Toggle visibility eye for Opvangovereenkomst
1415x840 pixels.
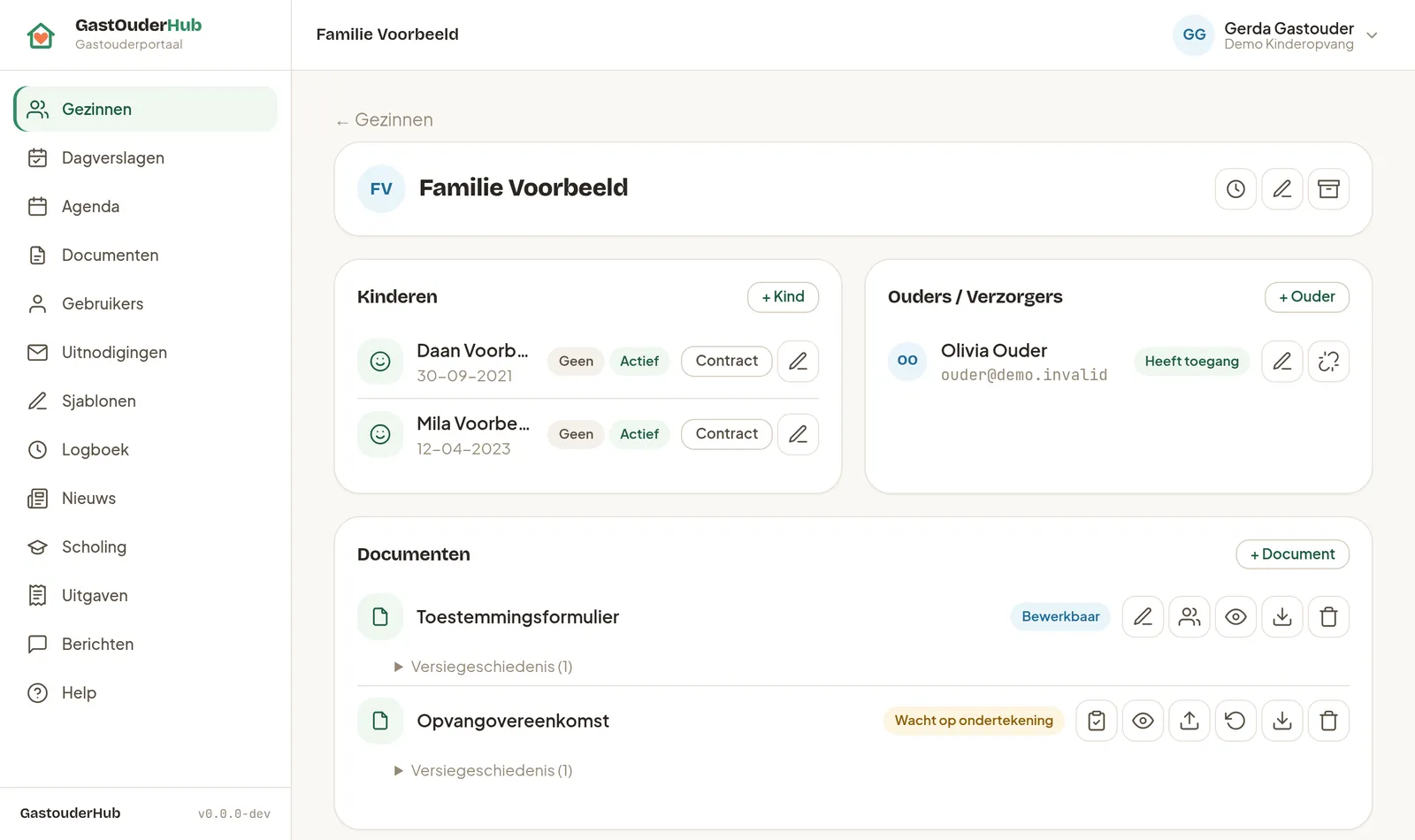(x=1143, y=721)
